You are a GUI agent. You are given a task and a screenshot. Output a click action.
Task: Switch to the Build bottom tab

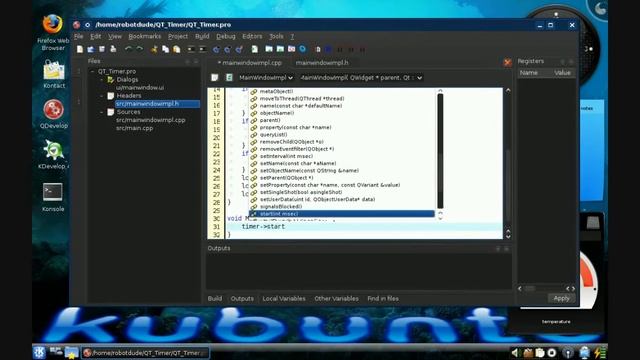pos(215,299)
